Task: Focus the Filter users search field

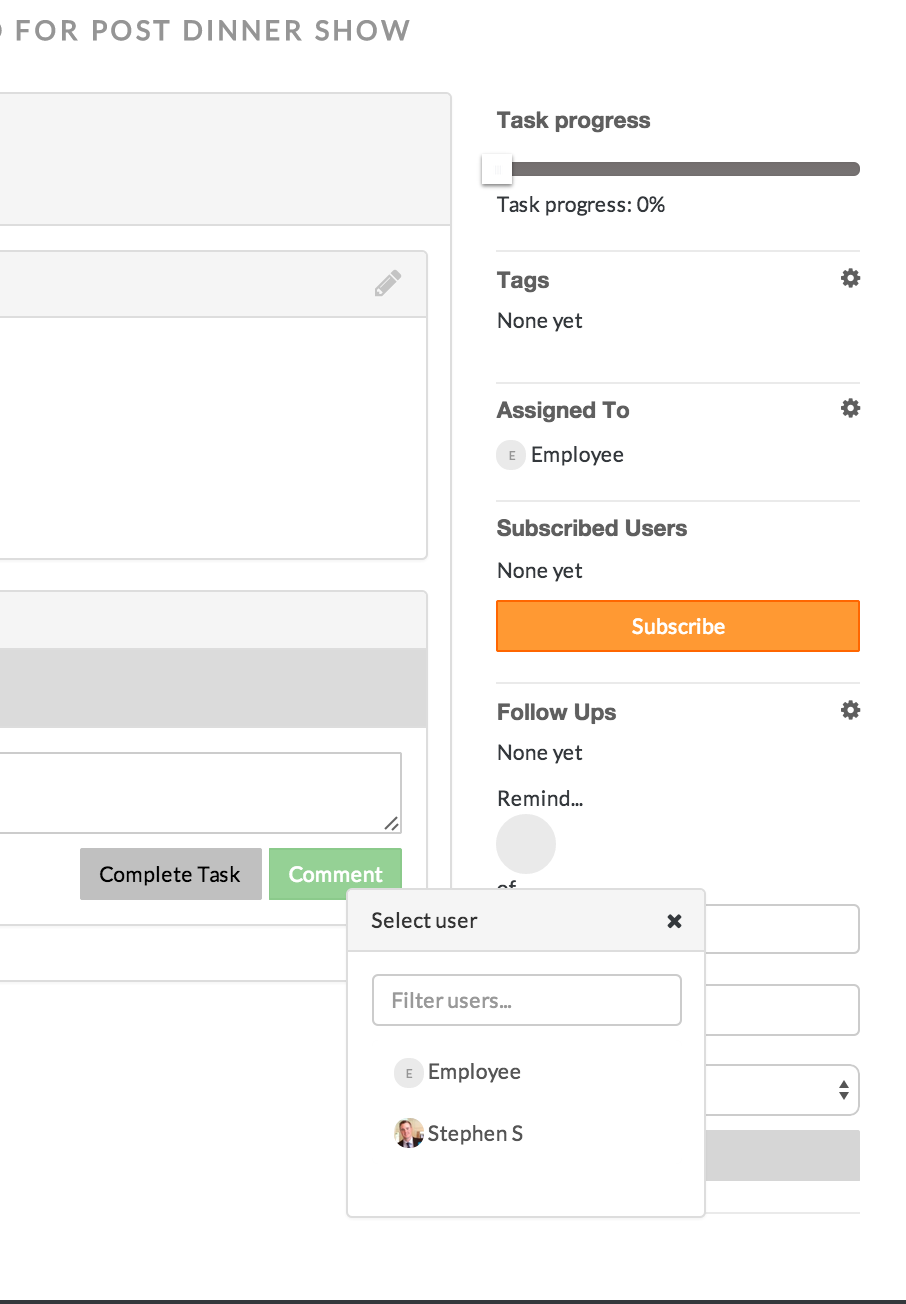Action: point(526,1000)
